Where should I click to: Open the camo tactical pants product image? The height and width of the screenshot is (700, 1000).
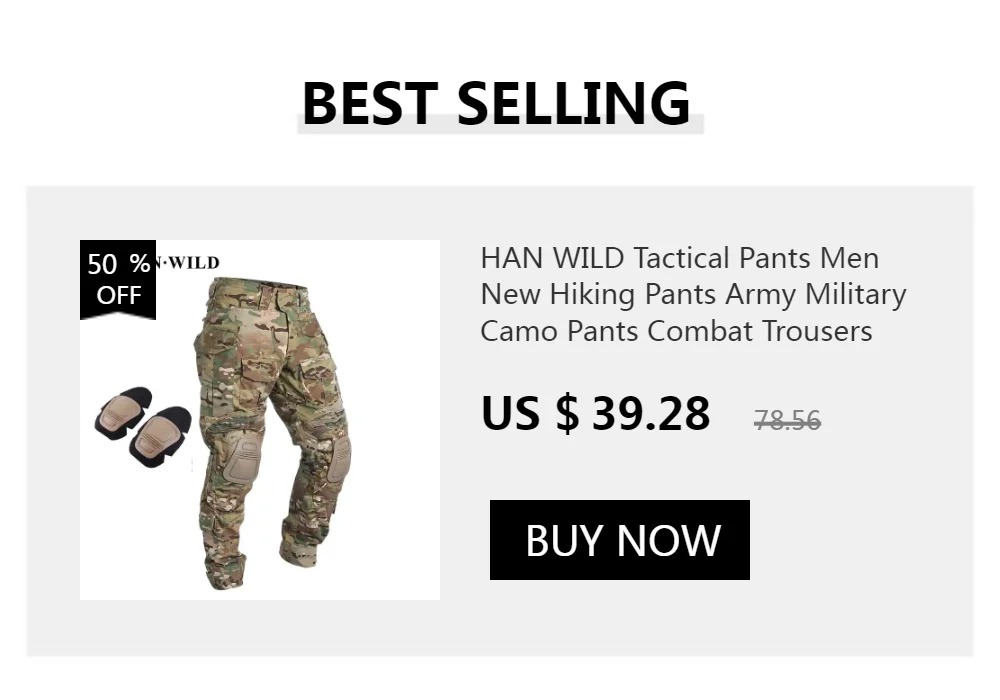click(x=272, y=434)
